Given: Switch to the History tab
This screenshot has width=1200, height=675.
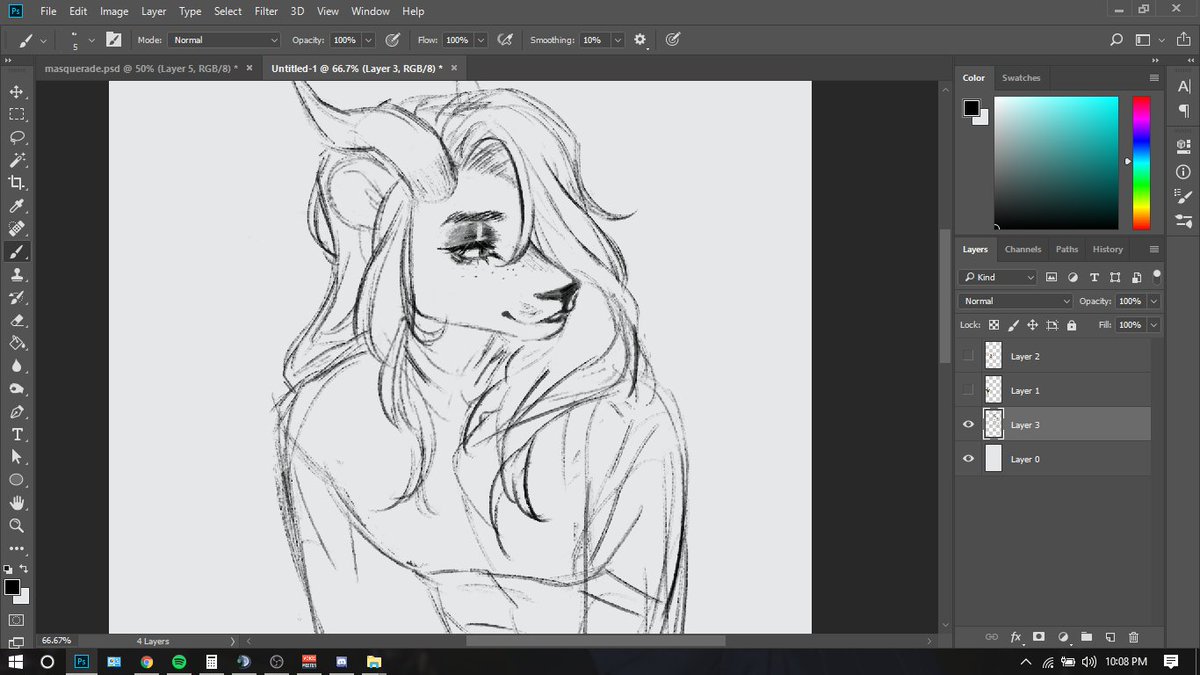Looking at the screenshot, I should [x=1108, y=249].
